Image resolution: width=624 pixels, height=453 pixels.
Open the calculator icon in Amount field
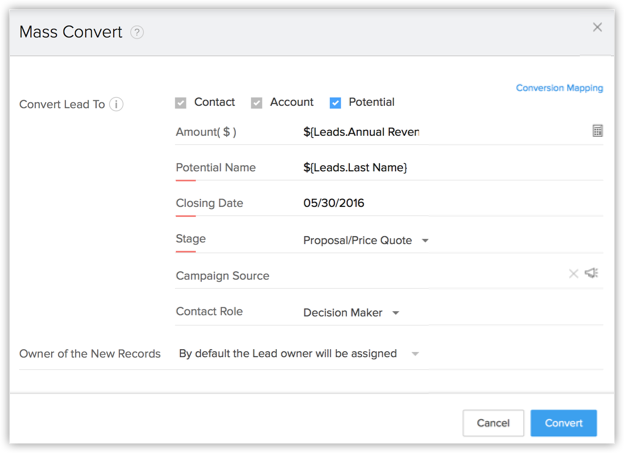click(597, 131)
